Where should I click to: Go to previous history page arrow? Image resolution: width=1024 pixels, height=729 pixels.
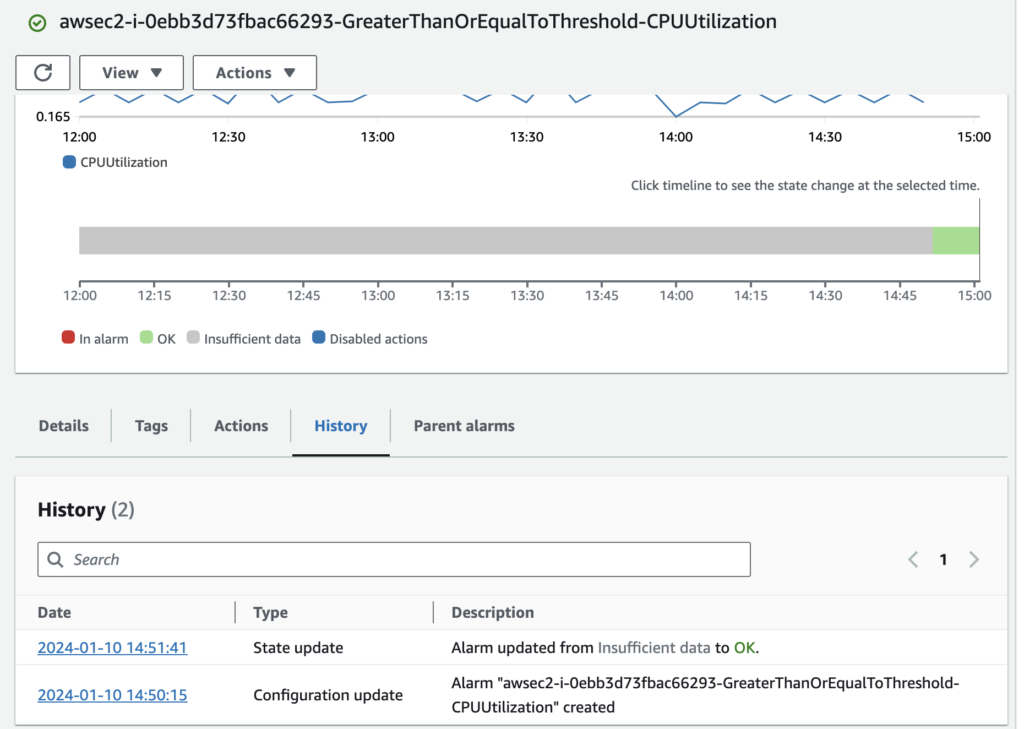click(912, 560)
